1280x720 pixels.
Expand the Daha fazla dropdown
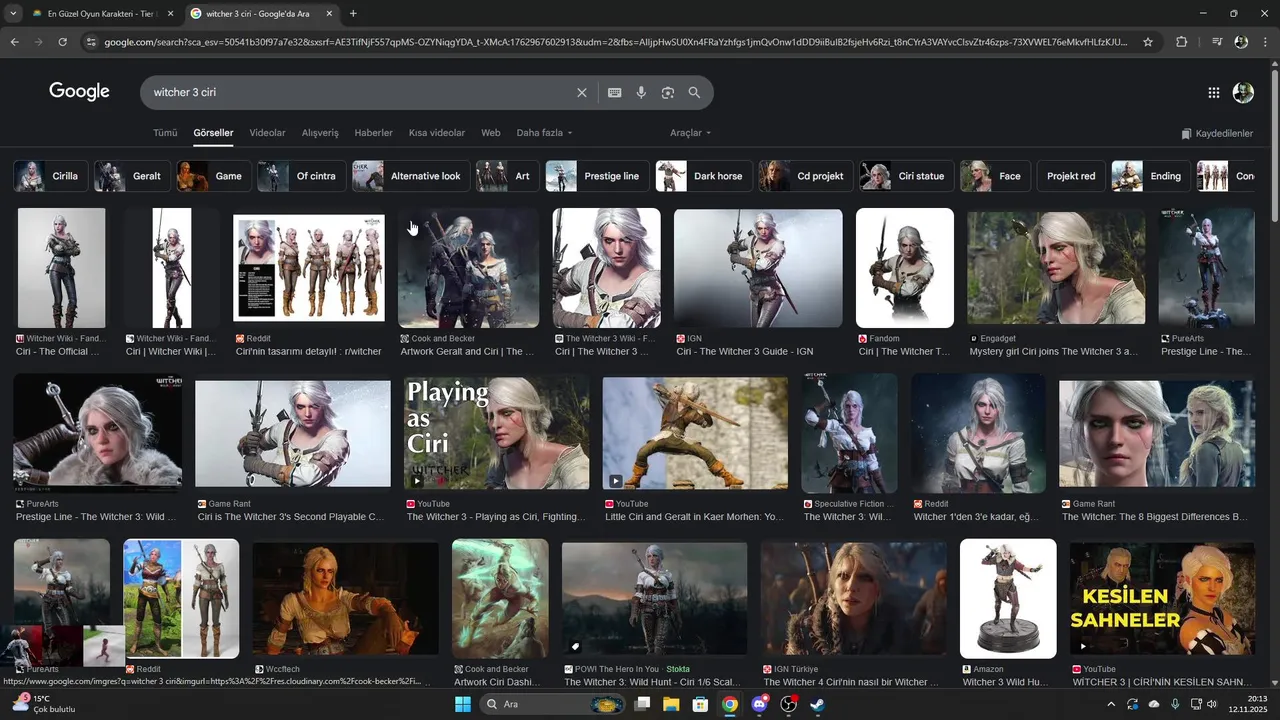point(544,133)
